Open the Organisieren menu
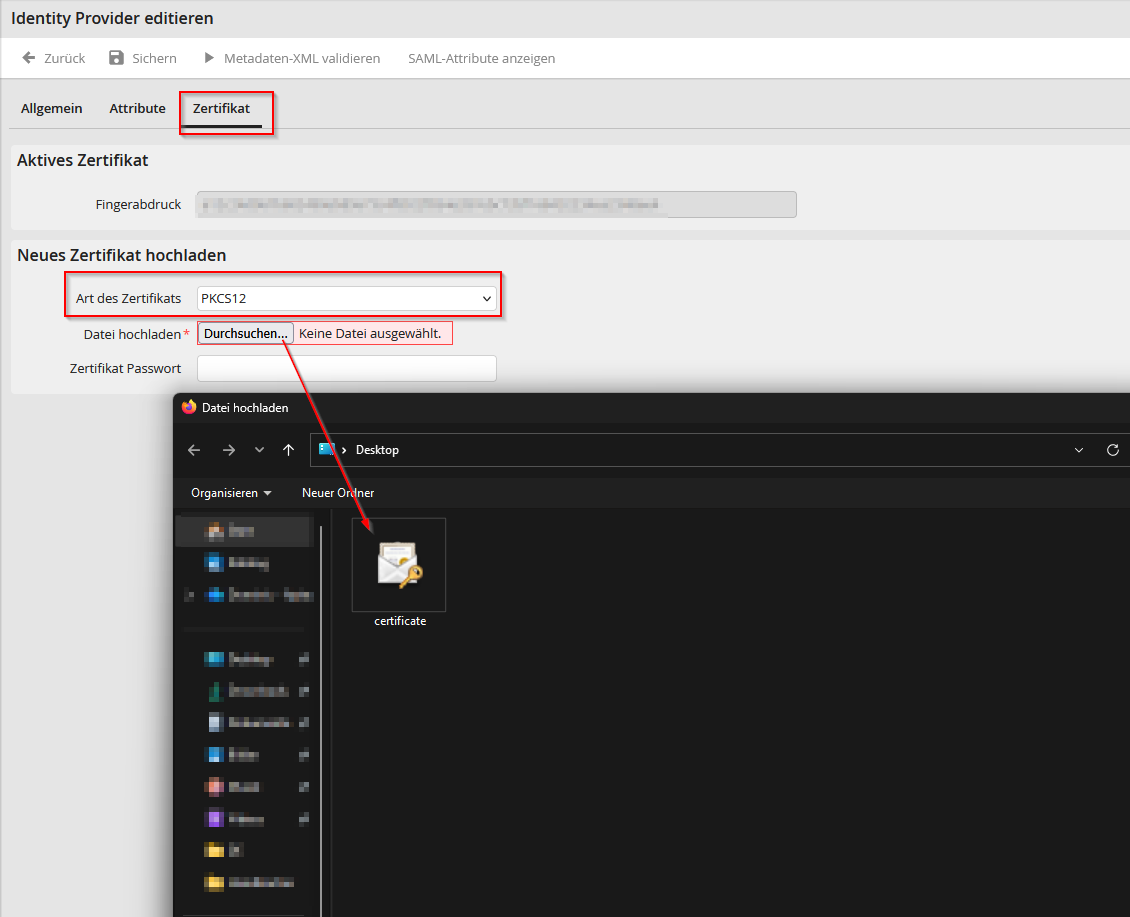This screenshot has width=1130, height=917. point(231,493)
